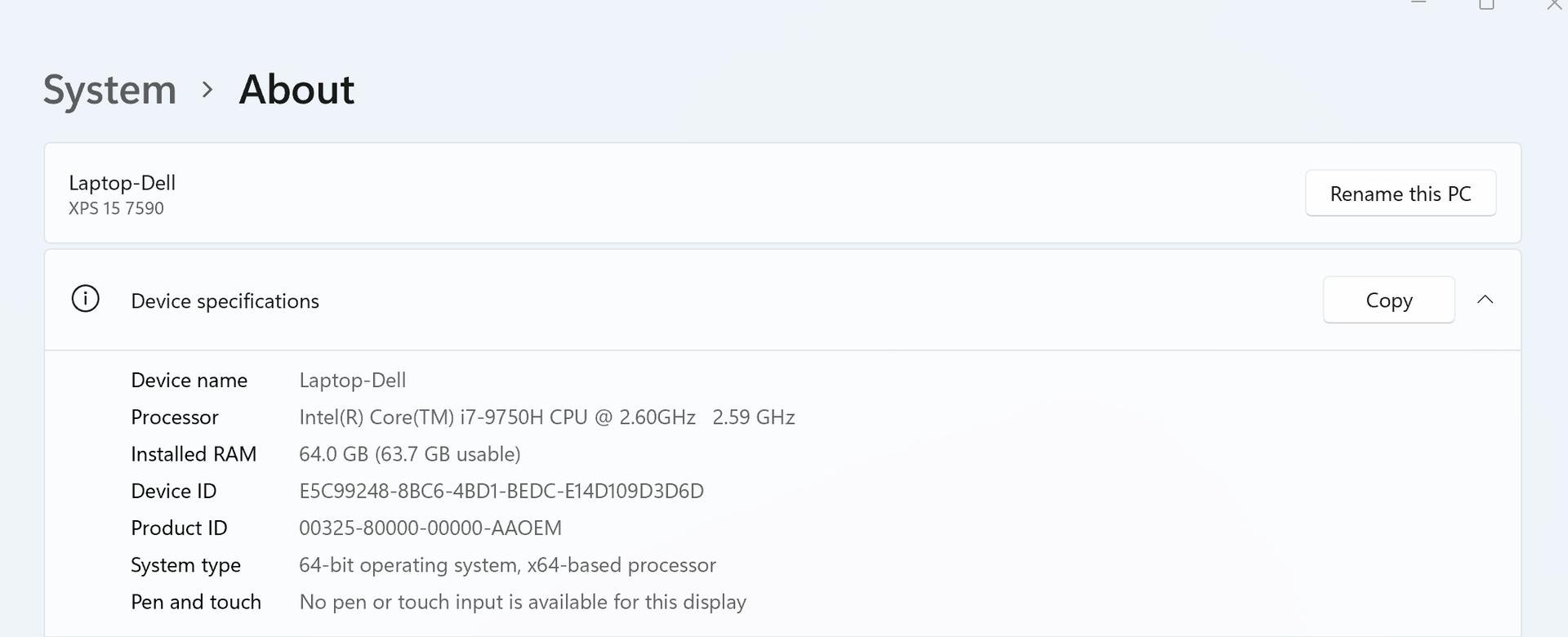Select the Pen and touch value

(x=523, y=602)
